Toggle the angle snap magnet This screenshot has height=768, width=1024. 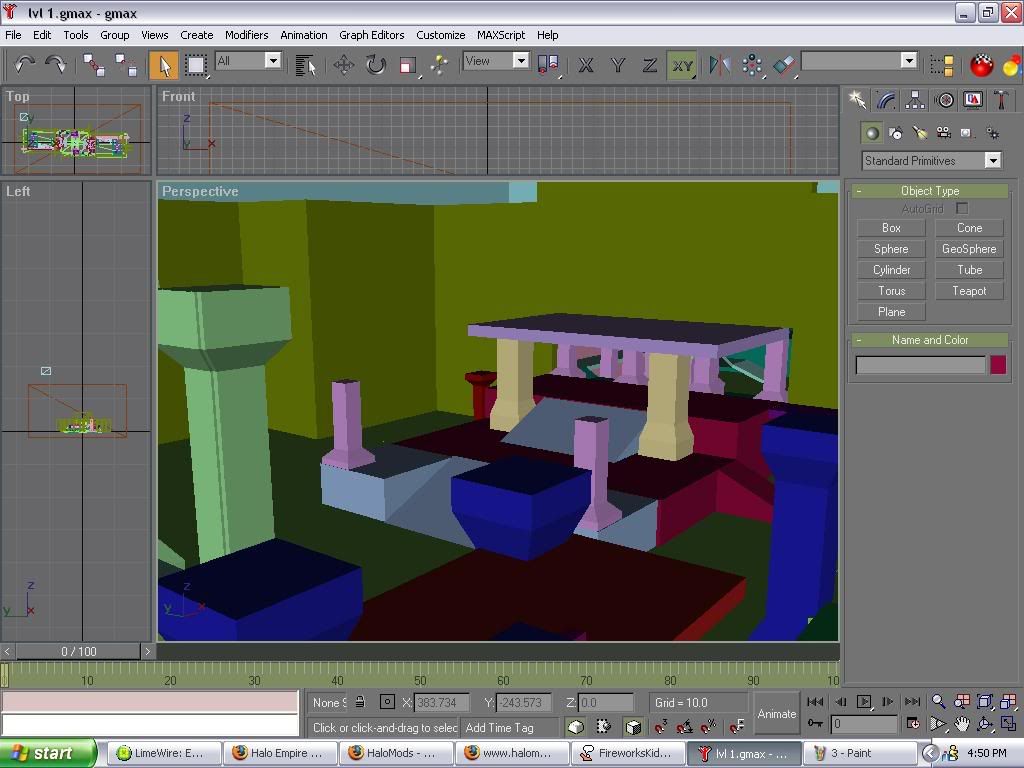684,726
